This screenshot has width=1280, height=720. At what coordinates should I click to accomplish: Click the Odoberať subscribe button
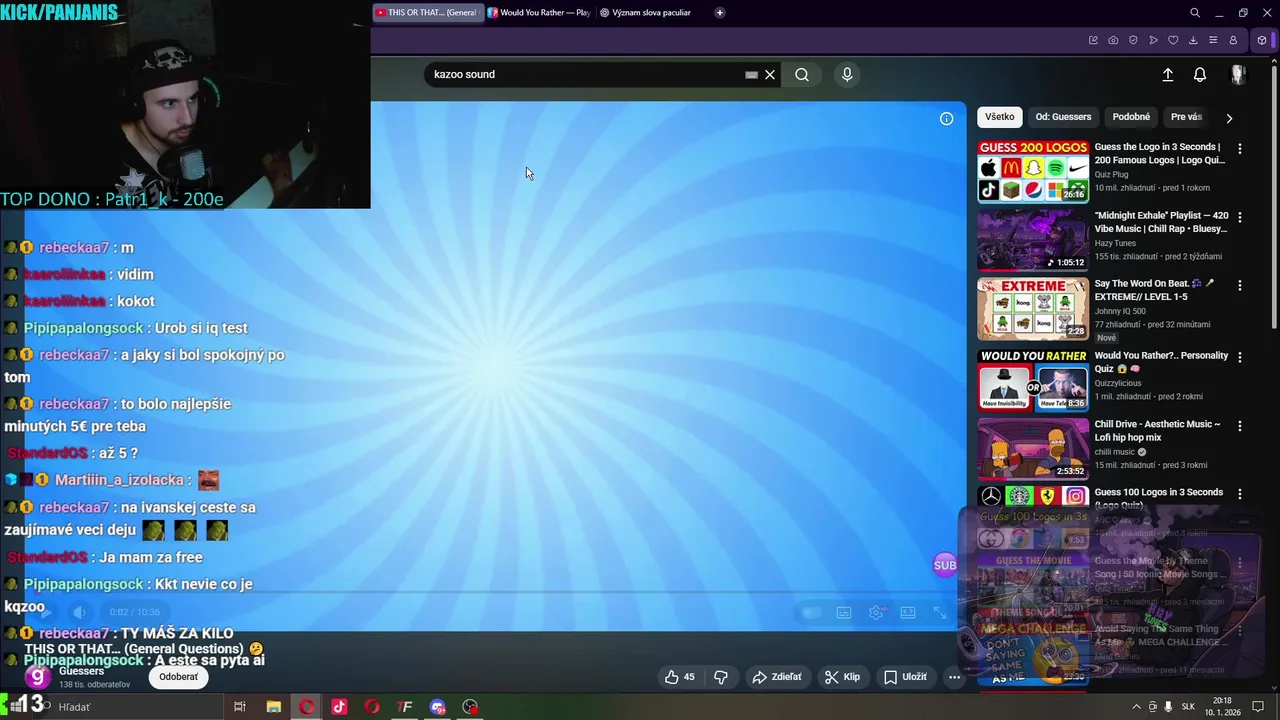(179, 677)
